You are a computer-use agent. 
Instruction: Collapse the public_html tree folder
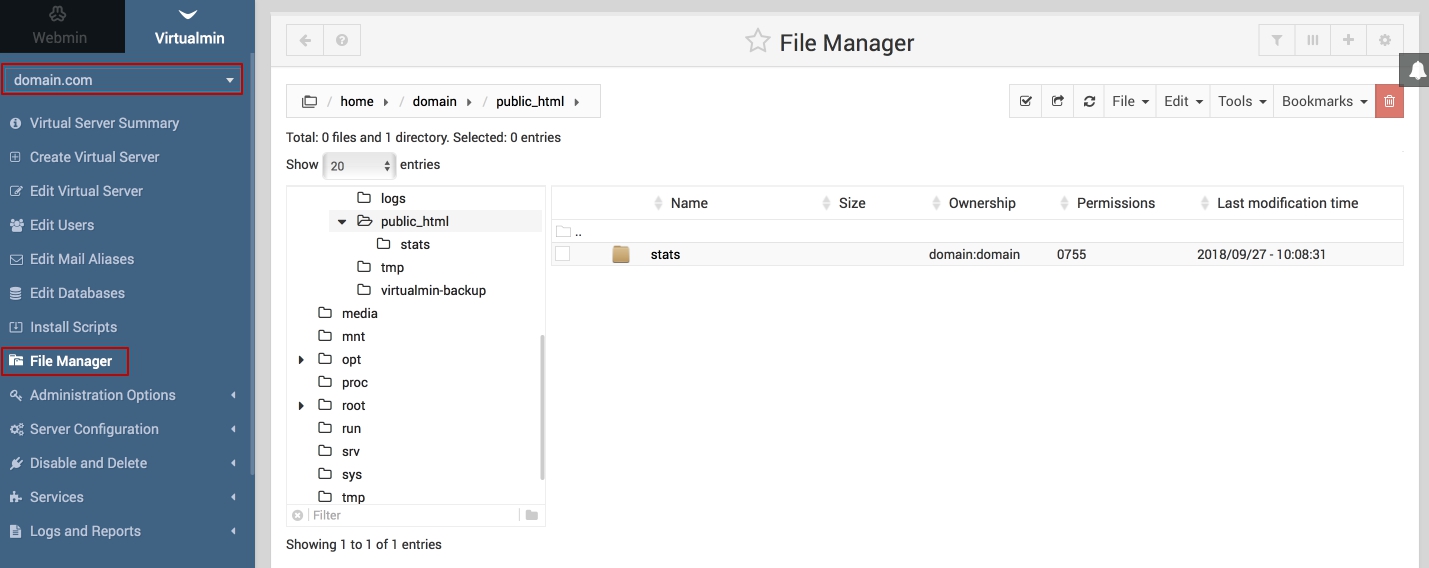(x=342, y=222)
